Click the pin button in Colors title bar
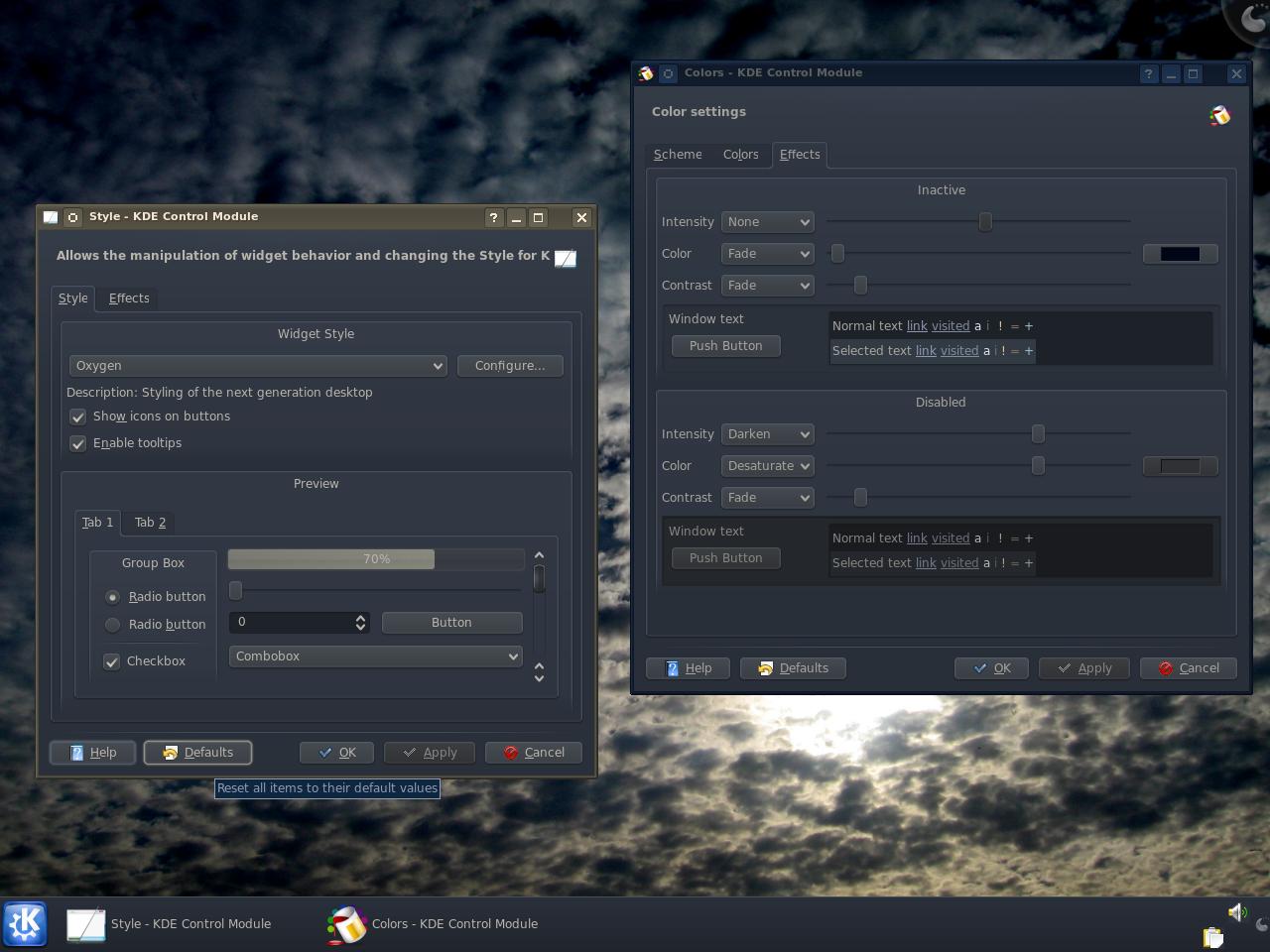1270x952 pixels. tap(669, 73)
